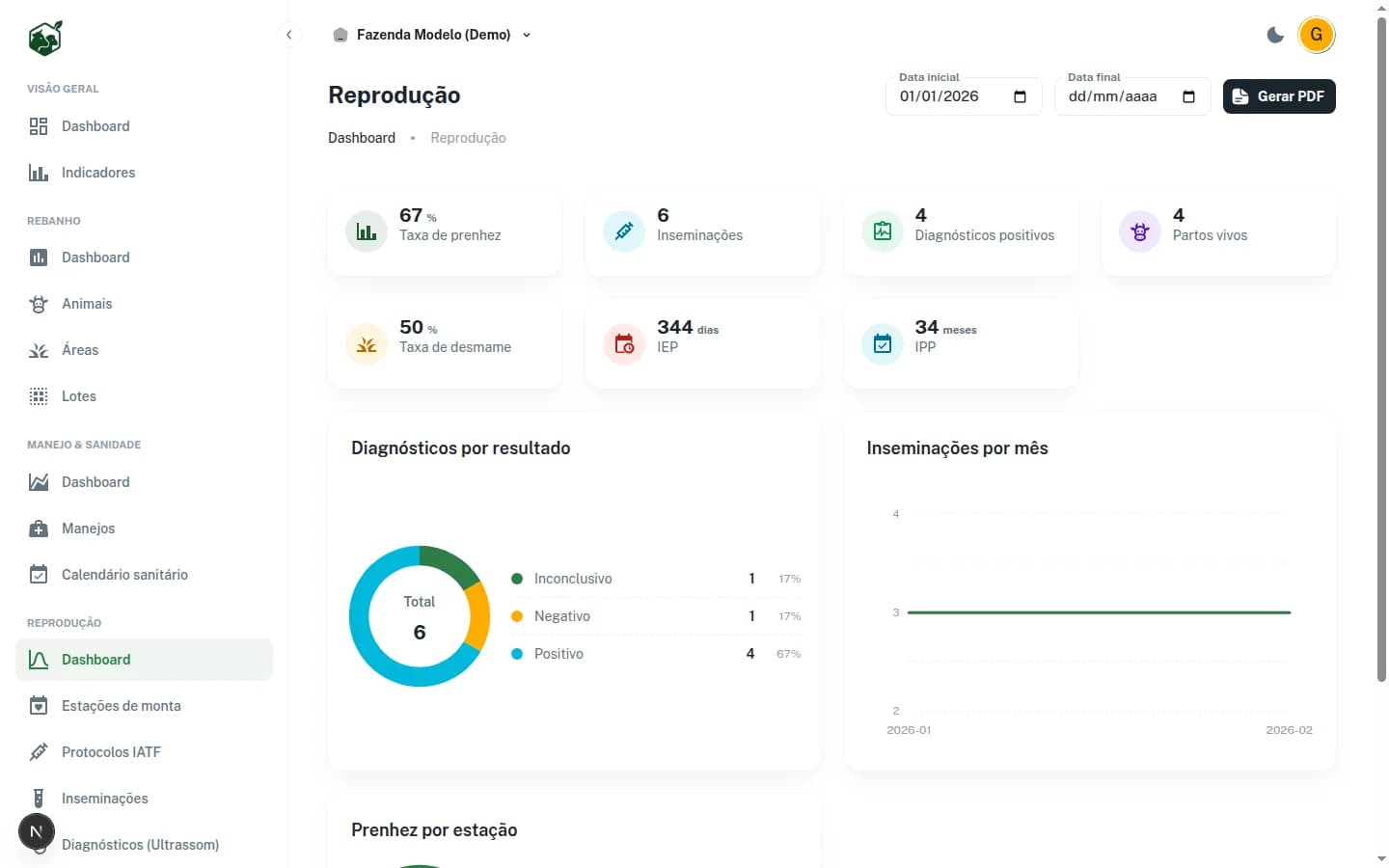
Task: Navigate to Áreas in the sidebar
Action: click(x=144, y=350)
